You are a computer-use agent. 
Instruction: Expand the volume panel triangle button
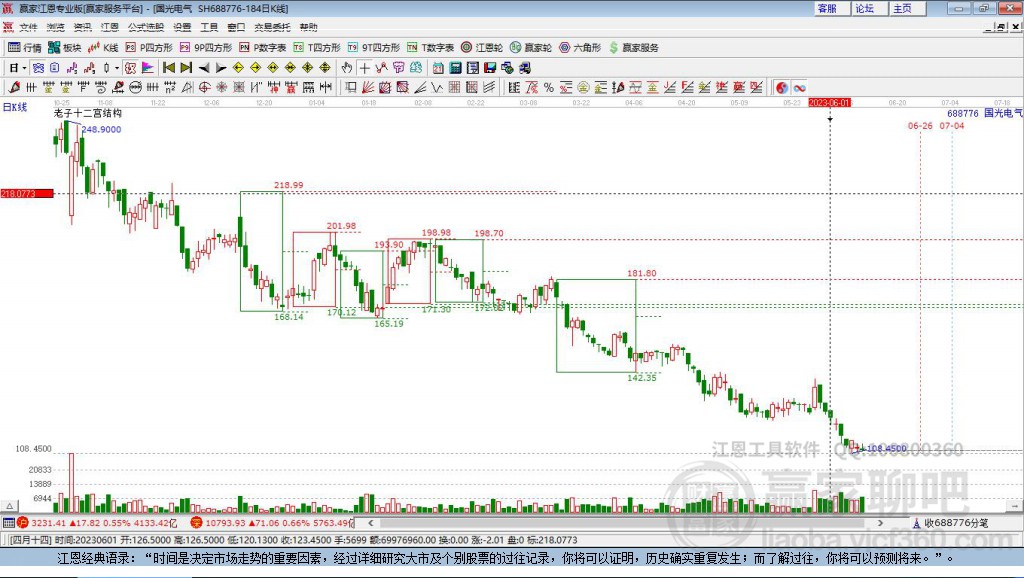(9, 506)
